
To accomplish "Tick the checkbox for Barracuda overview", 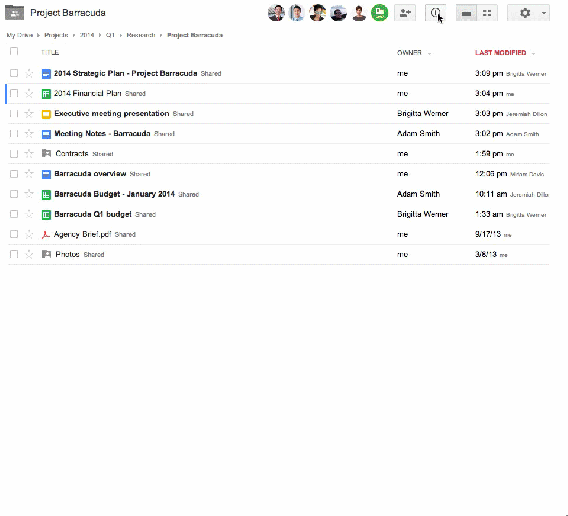I will 14,174.
